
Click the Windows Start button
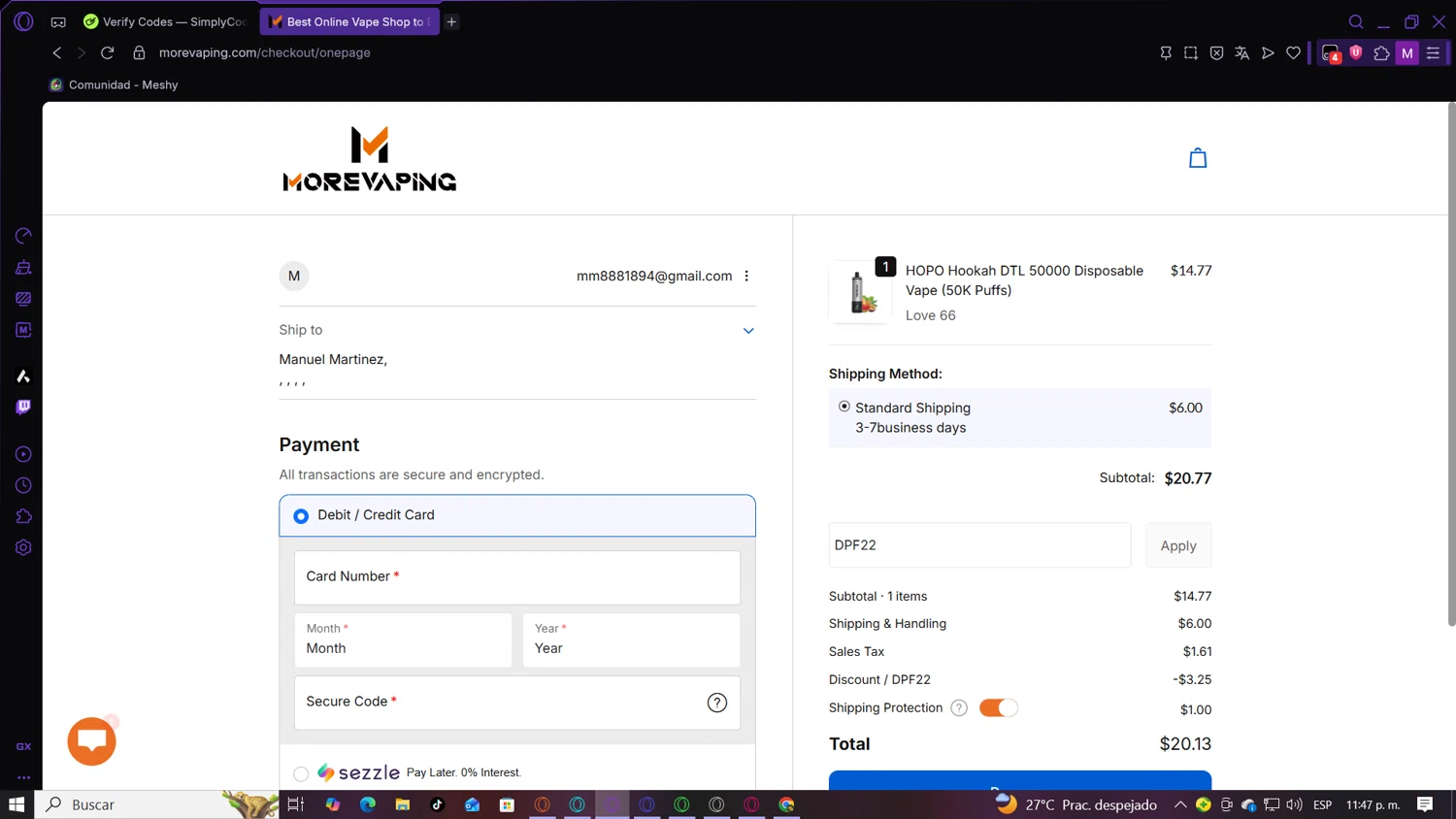pos(17,804)
